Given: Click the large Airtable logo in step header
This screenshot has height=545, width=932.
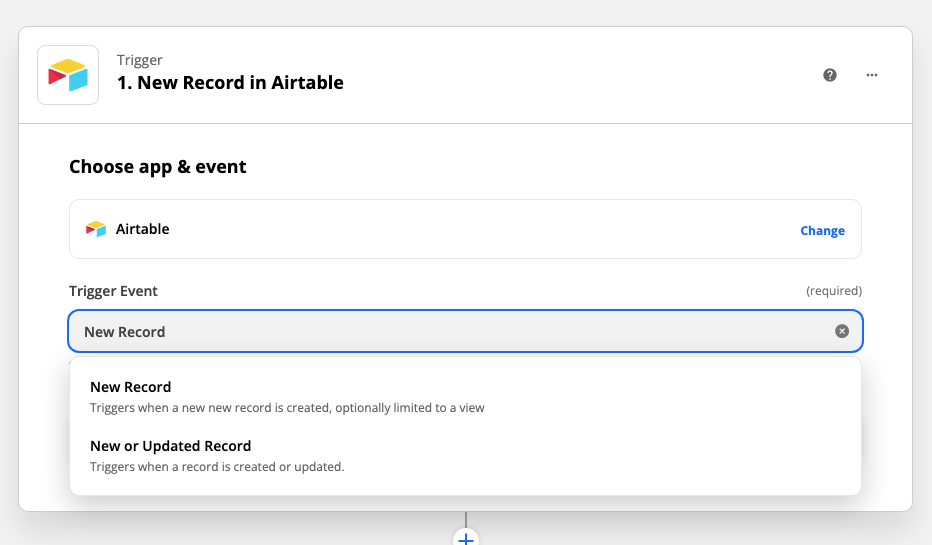Looking at the screenshot, I should tap(68, 75).
